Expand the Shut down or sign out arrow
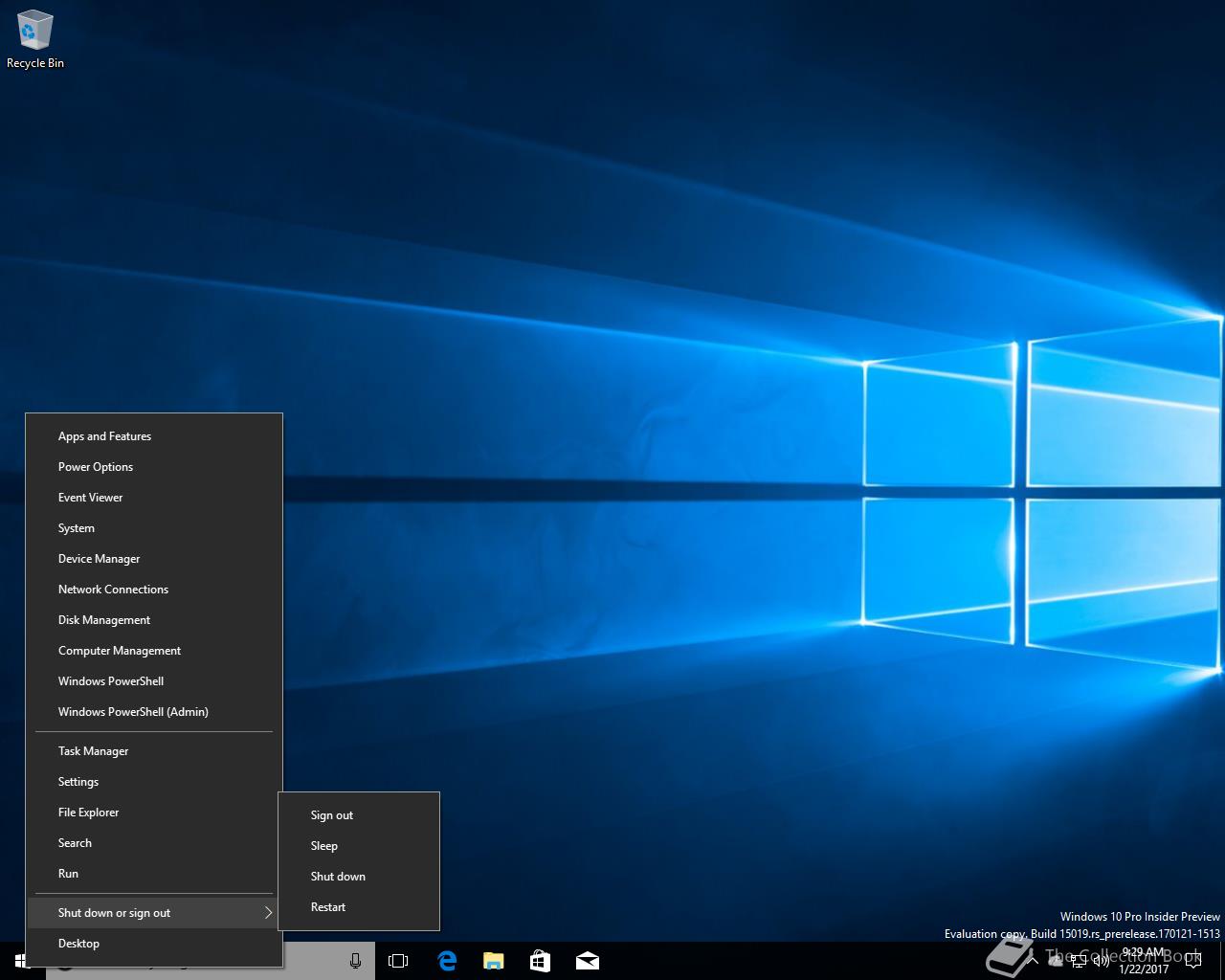The height and width of the screenshot is (980, 1225). tap(268, 913)
